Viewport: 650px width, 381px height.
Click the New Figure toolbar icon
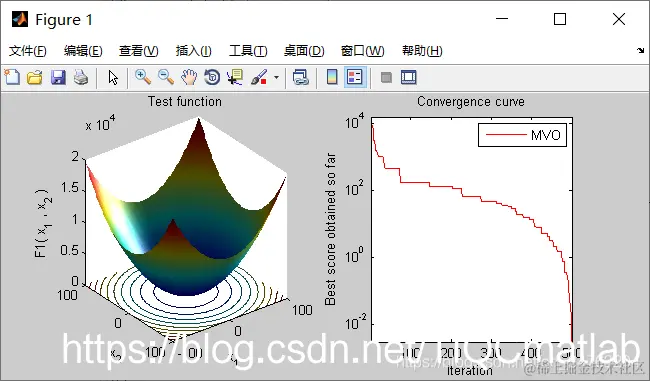[12, 77]
